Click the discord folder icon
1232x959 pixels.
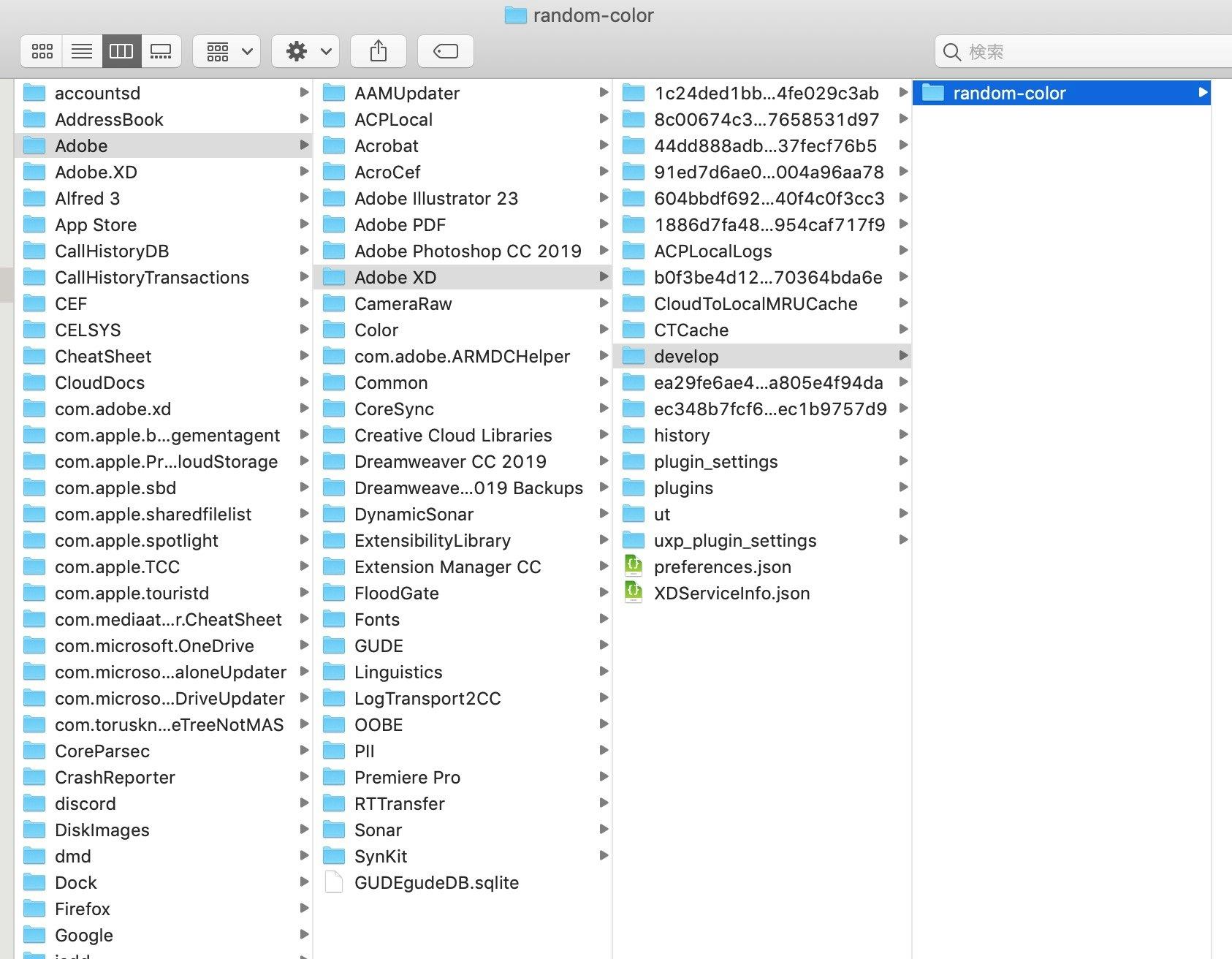coord(34,803)
